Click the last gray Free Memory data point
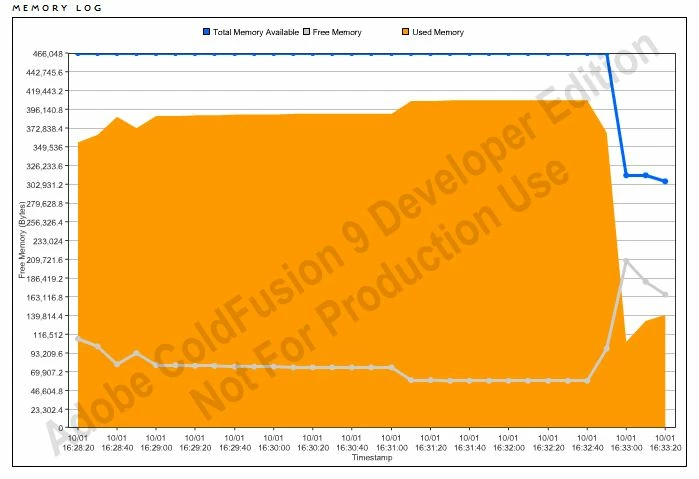 (665, 294)
